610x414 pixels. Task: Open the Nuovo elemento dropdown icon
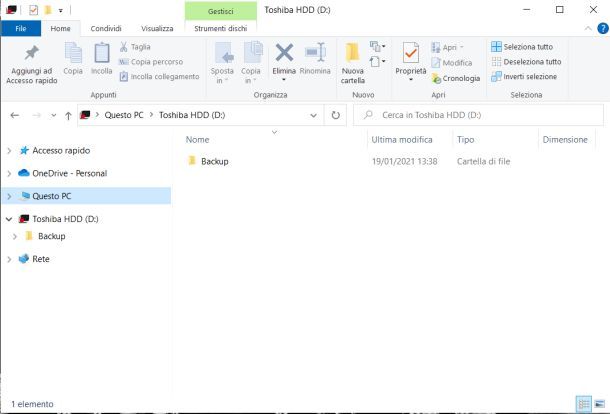[x=377, y=47]
